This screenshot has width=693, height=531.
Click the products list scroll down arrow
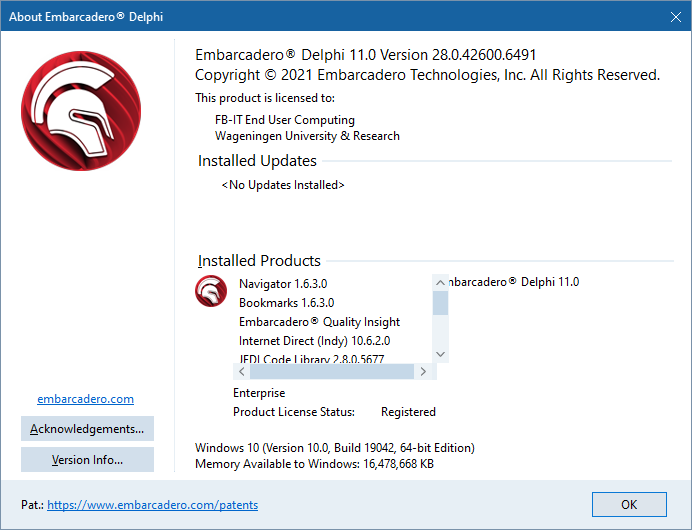440,354
